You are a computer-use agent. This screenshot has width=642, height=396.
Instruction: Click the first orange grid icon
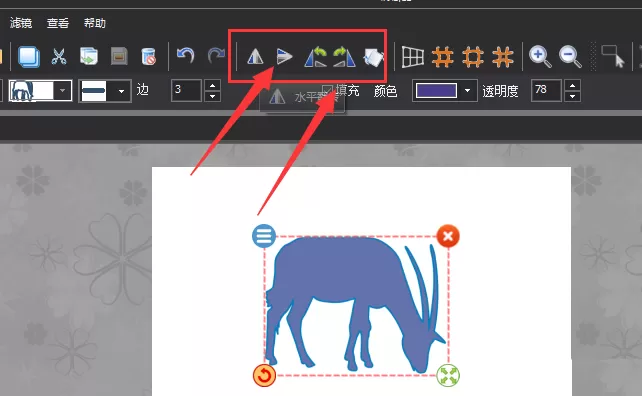(x=443, y=57)
